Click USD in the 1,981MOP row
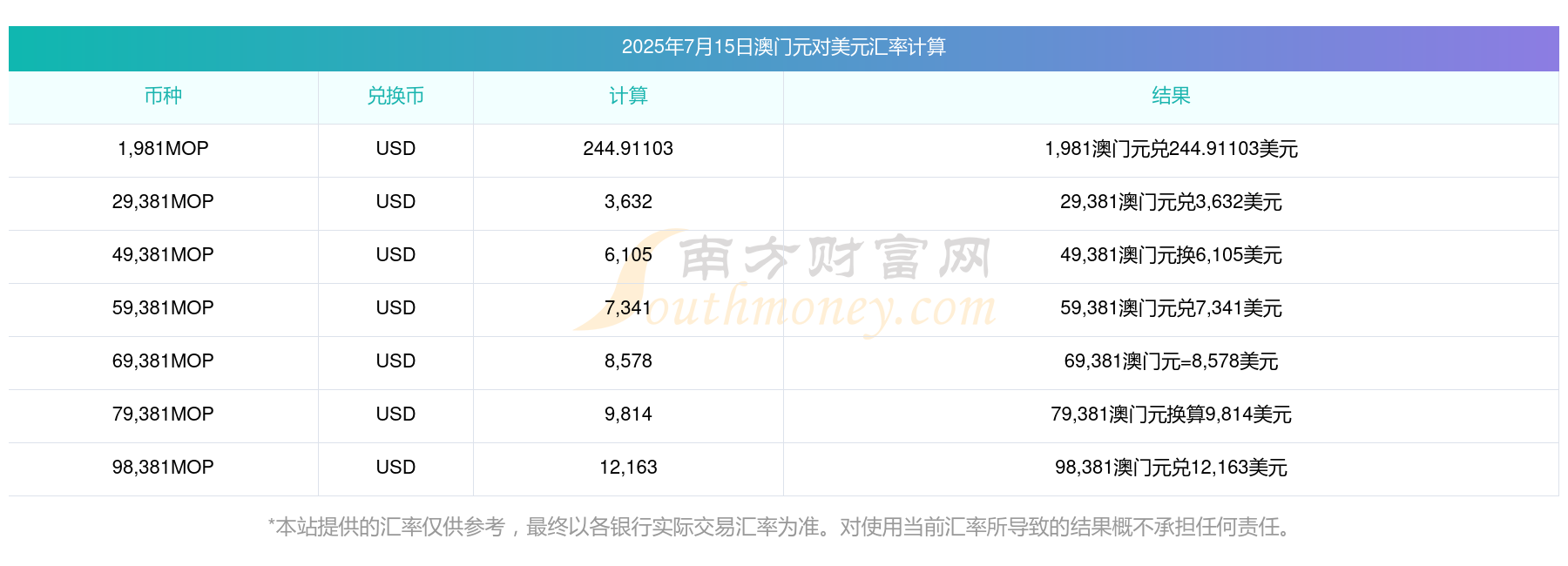The height and width of the screenshot is (566, 1568). (x=395, y=149)
